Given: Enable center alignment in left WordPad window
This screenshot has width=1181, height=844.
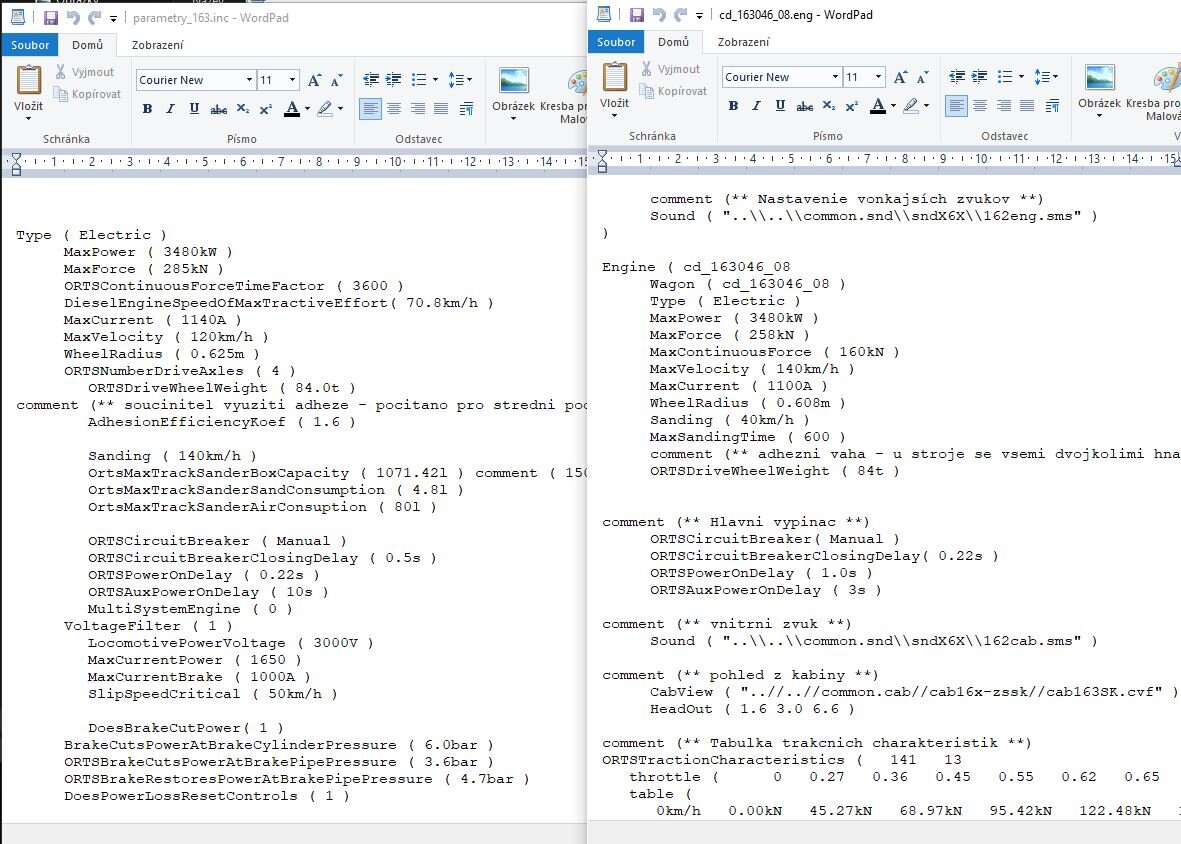Looking at the screenshot, I should [394, 109].
